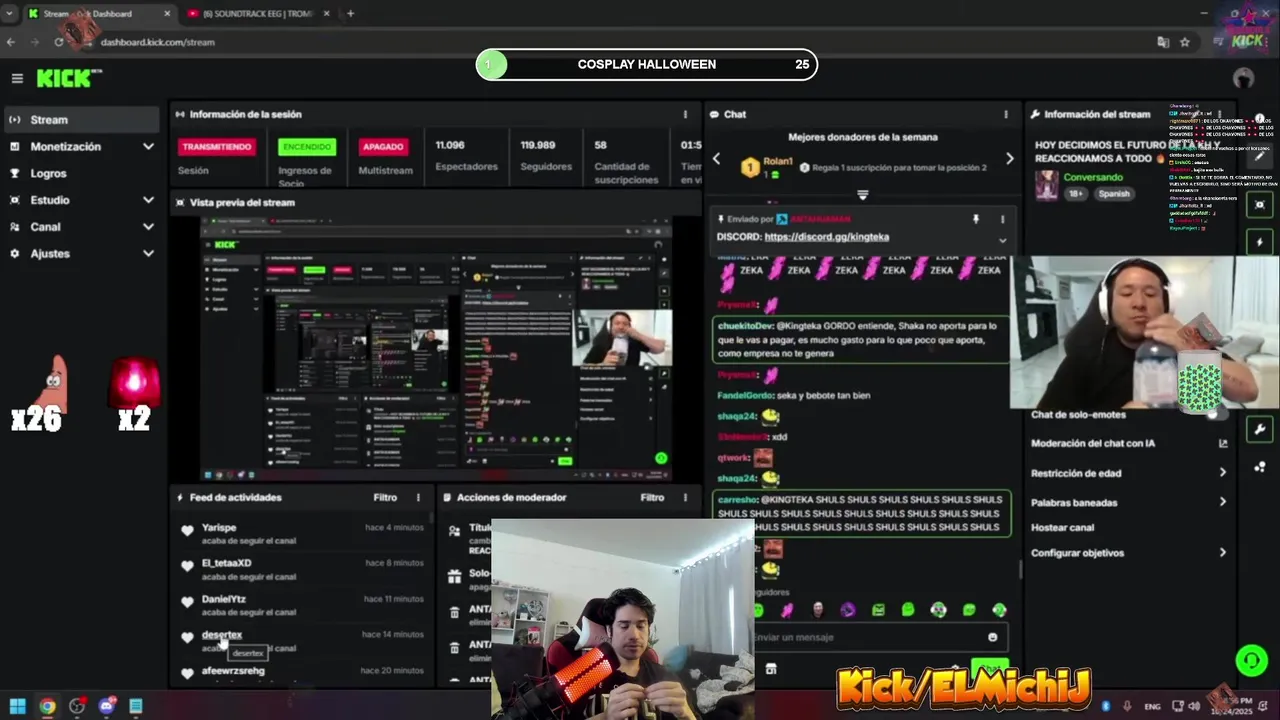Click the heart icon beside Yarispe

(x=187, y=531)
